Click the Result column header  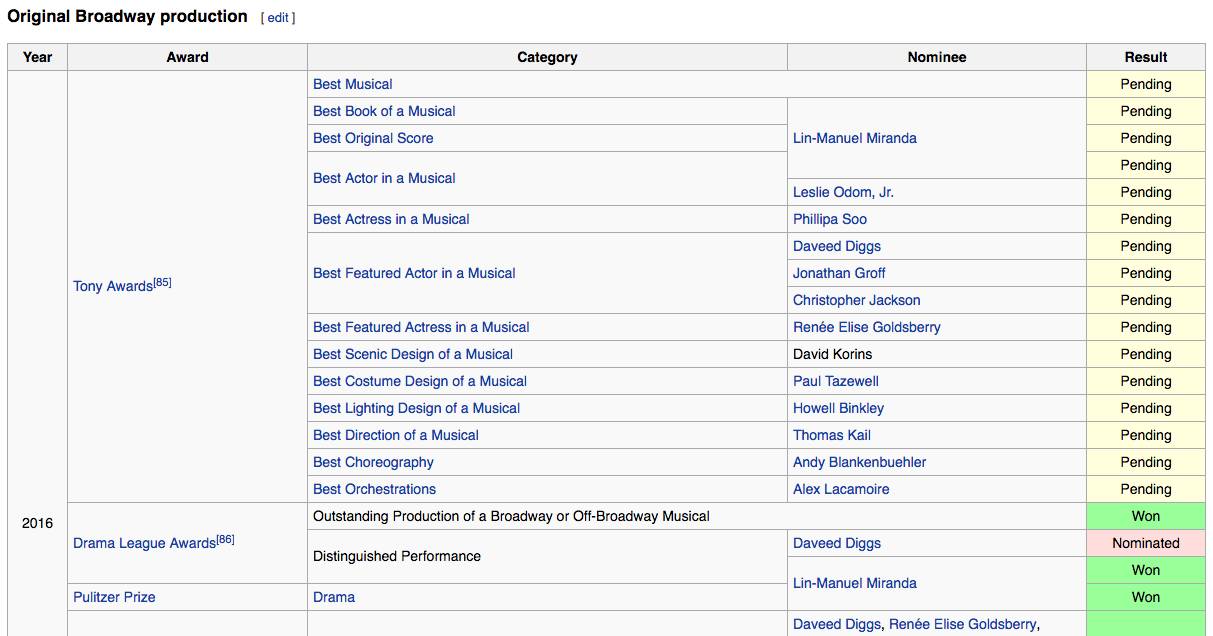coord(1146,57)
